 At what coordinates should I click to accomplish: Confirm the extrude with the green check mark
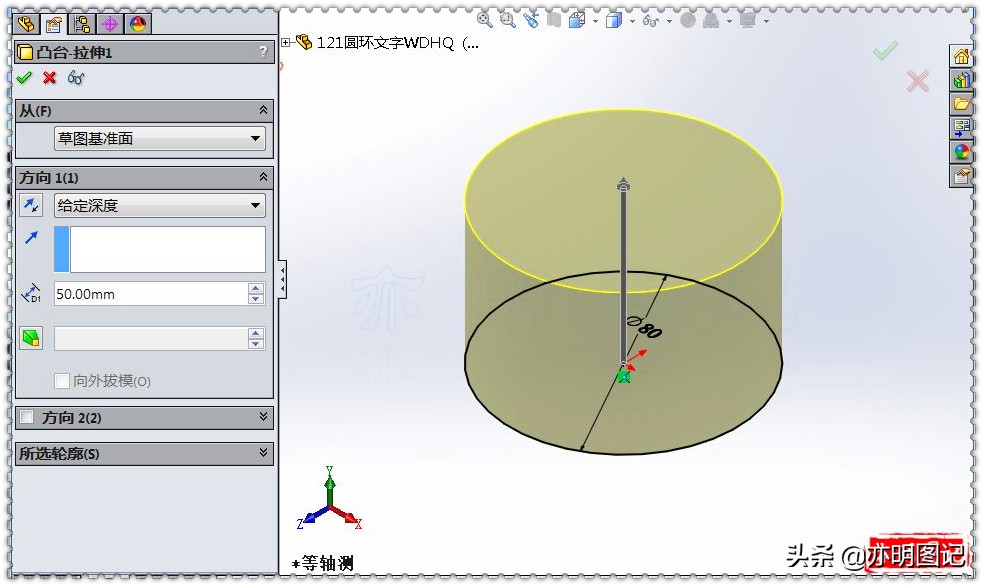tap(25, 78)
